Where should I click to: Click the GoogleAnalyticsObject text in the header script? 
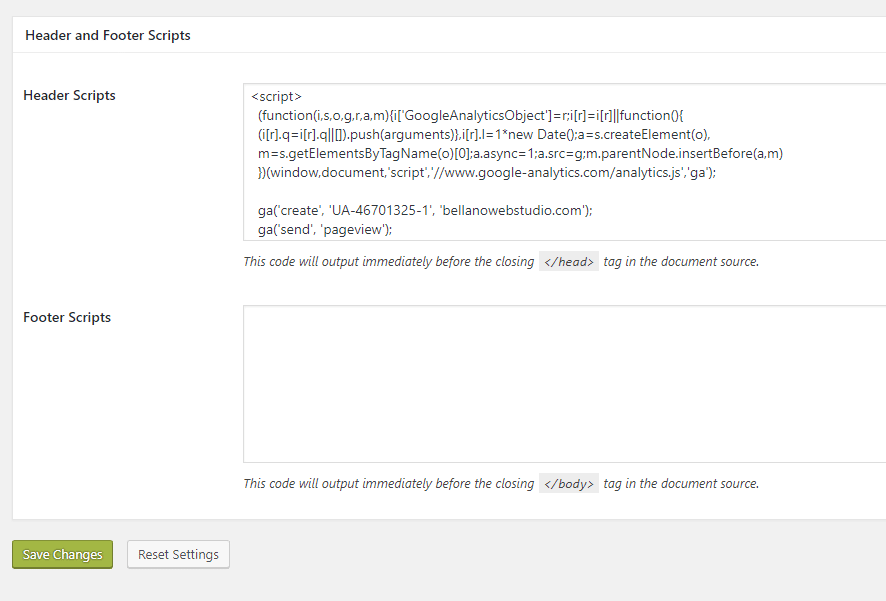coord(475,116)
